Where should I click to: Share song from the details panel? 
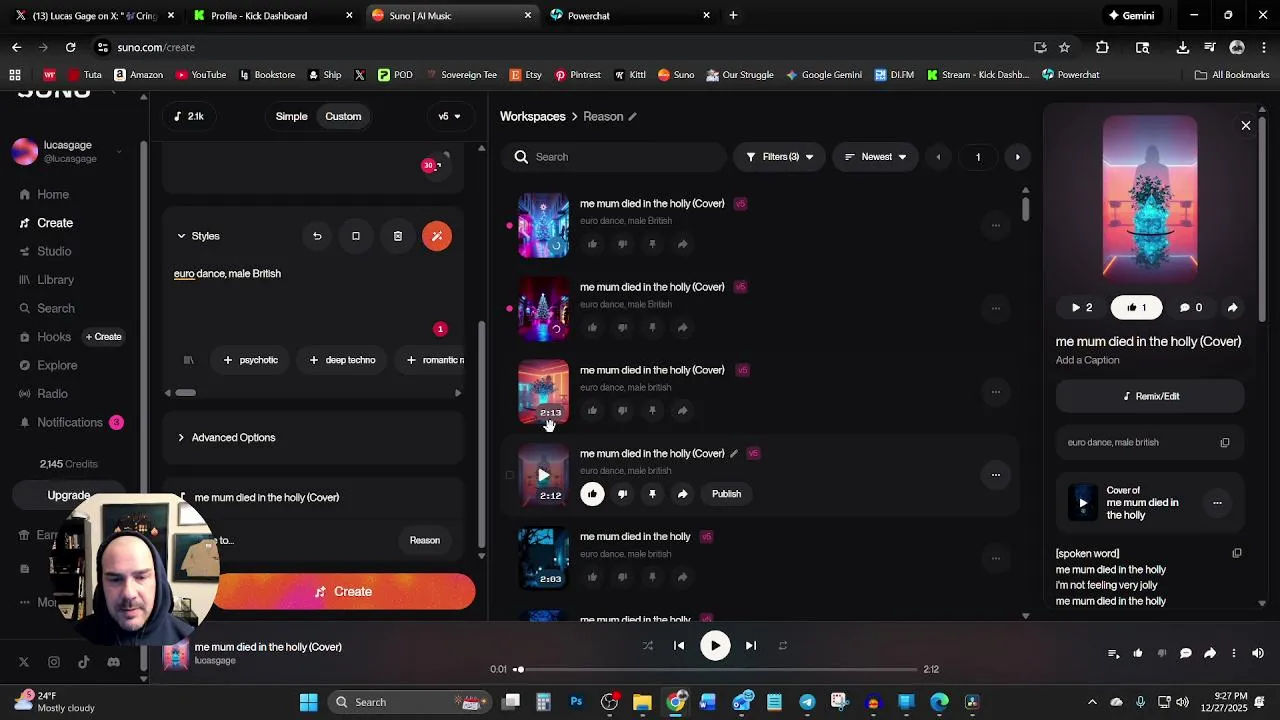point(1232,308)
